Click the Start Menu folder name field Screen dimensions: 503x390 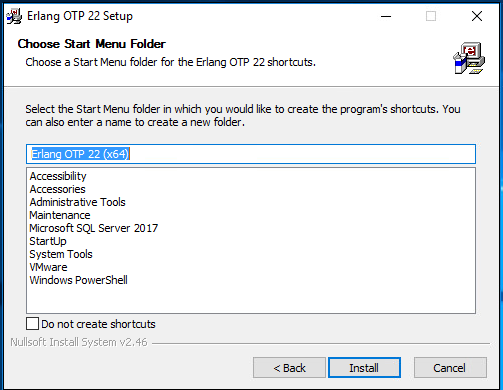click(x=251, y=154)
